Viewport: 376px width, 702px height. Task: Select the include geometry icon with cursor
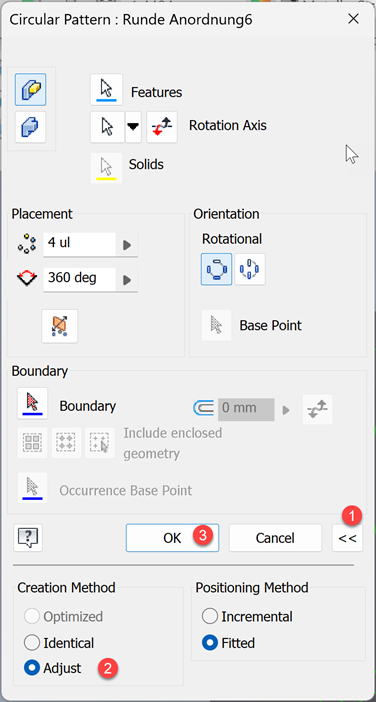tap(100, 442)
